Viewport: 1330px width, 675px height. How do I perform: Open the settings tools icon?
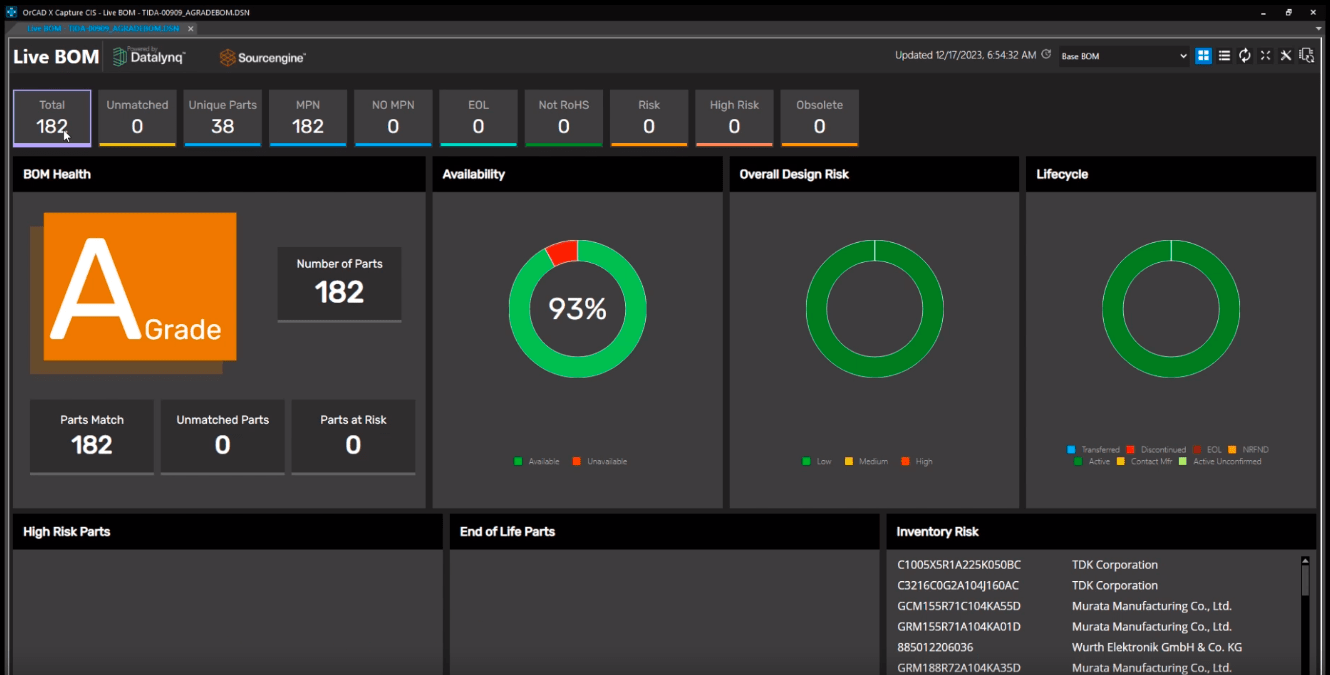tap(1286, 56)
